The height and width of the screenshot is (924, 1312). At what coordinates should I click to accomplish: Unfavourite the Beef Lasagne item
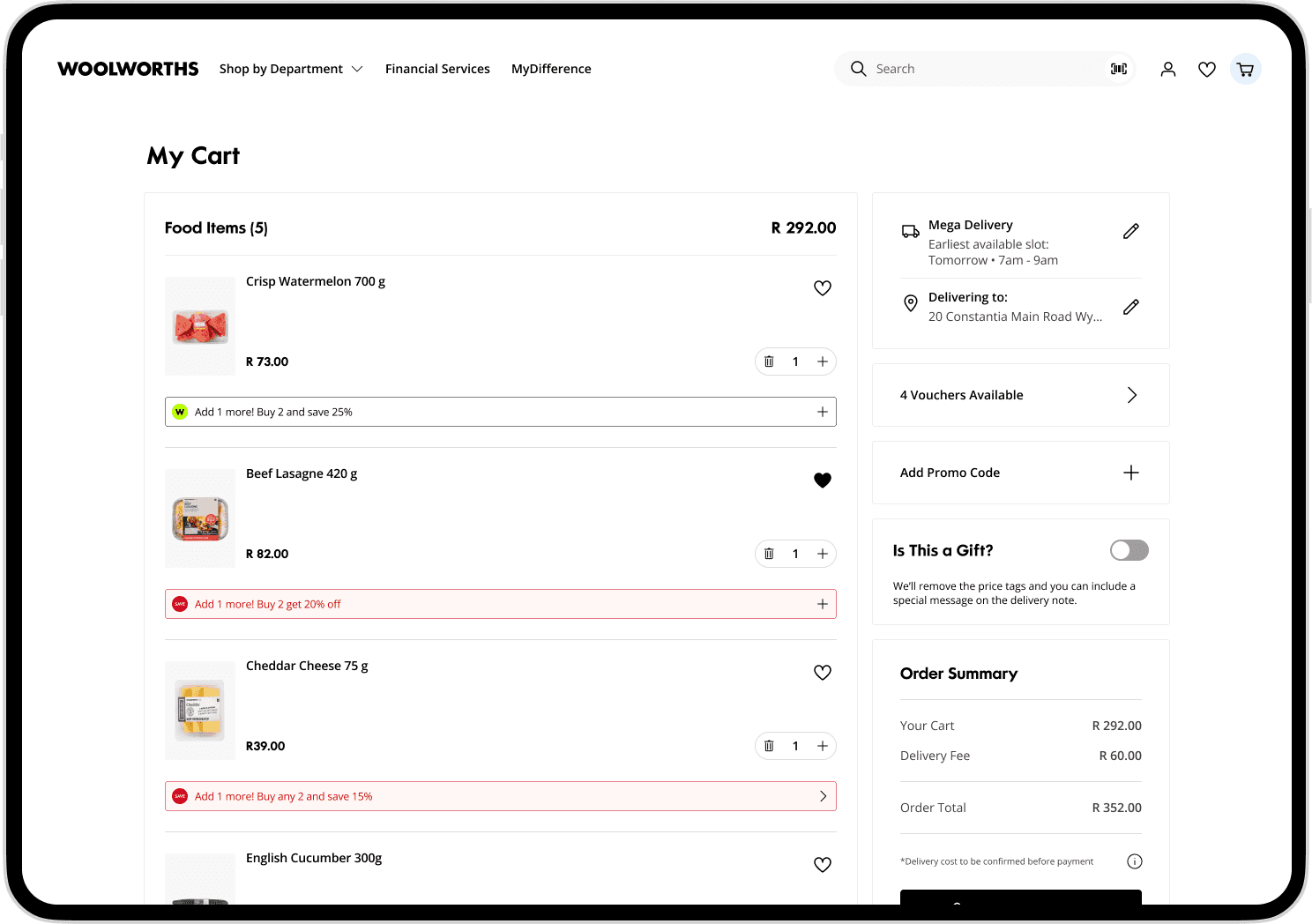pos(823,481)
